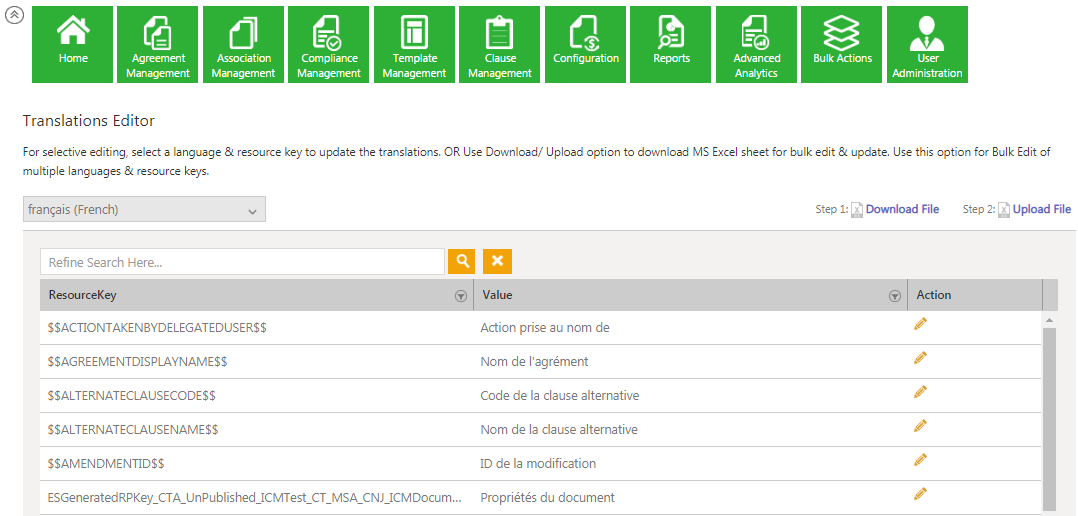Open Agreement Management tile
Image resolution: width=1078 pixels, height=516 pixels.
click(x=158, y=44)
